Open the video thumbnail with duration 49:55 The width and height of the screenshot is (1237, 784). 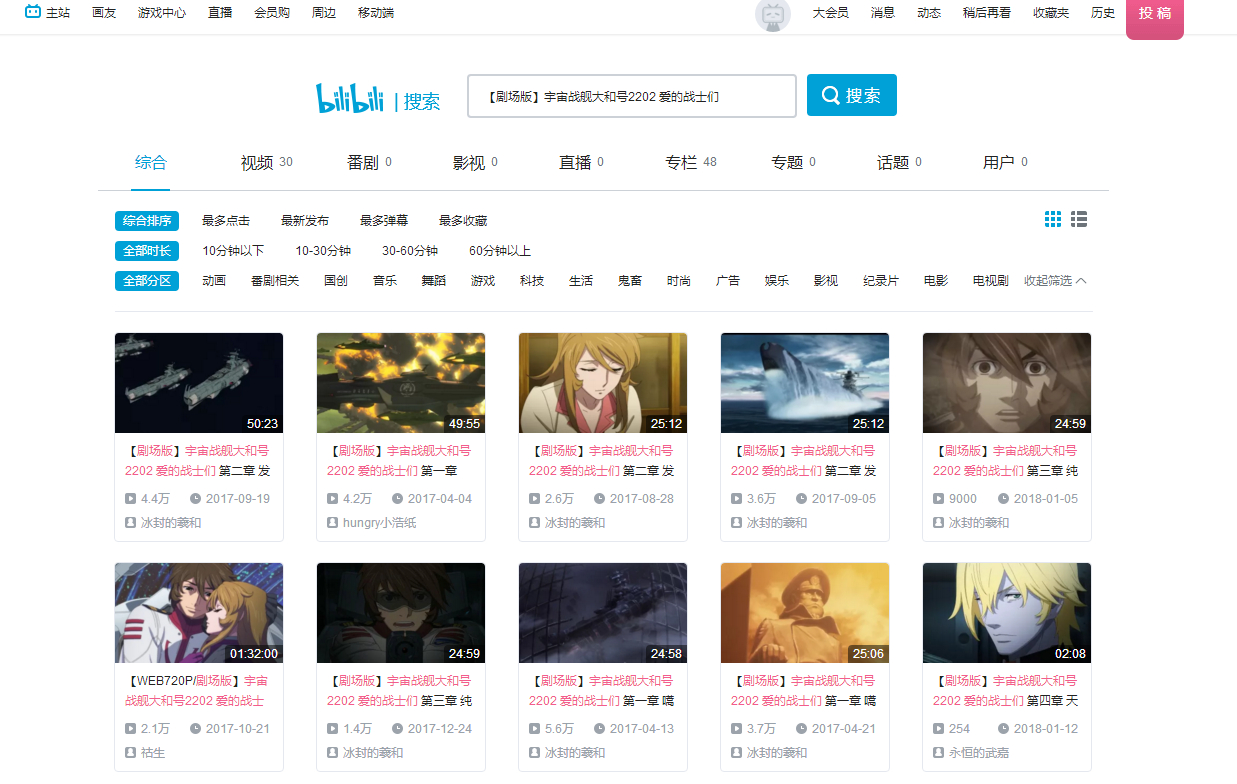point(401,383)
